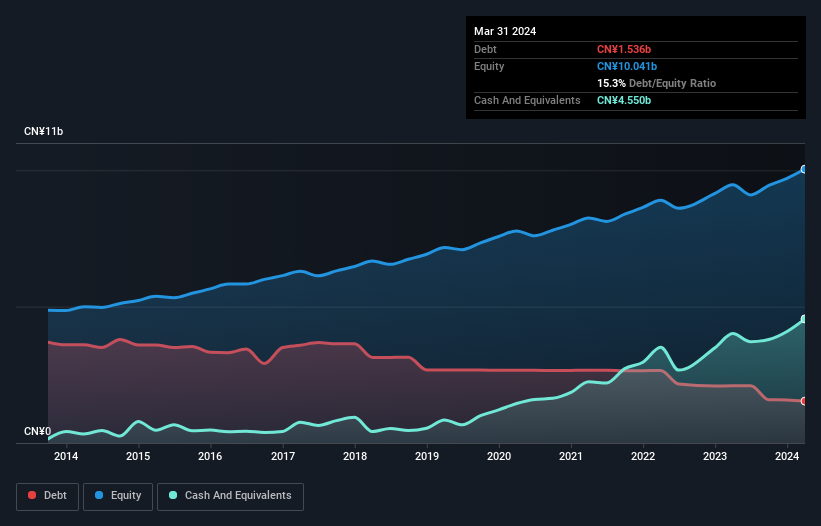Screen dimensions: 821x526
Task: Click the CN¥1.536b debt value
Action: [624, 49]
